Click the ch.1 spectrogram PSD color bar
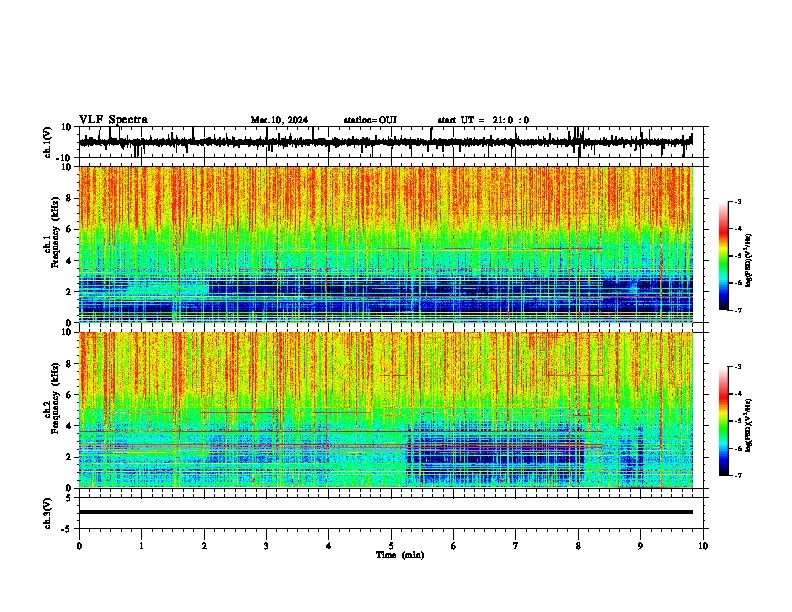This screenshot has width=792, height=612. click(x=724, y=256)
